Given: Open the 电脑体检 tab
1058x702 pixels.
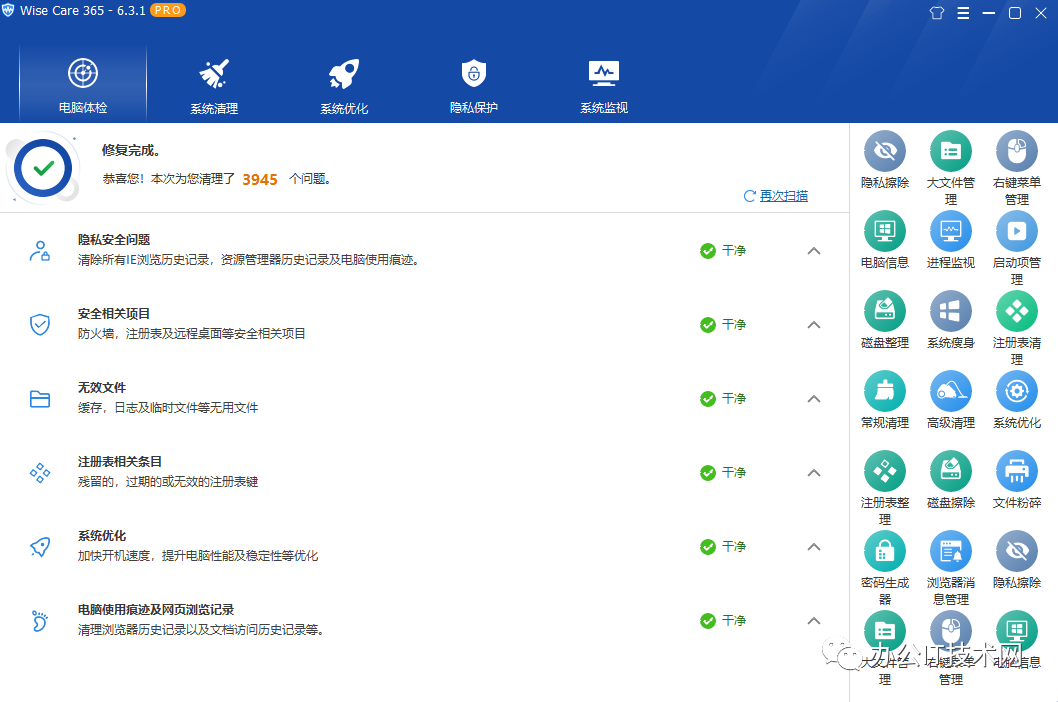Looking at the screenshot, I should [x=83, y=84].
